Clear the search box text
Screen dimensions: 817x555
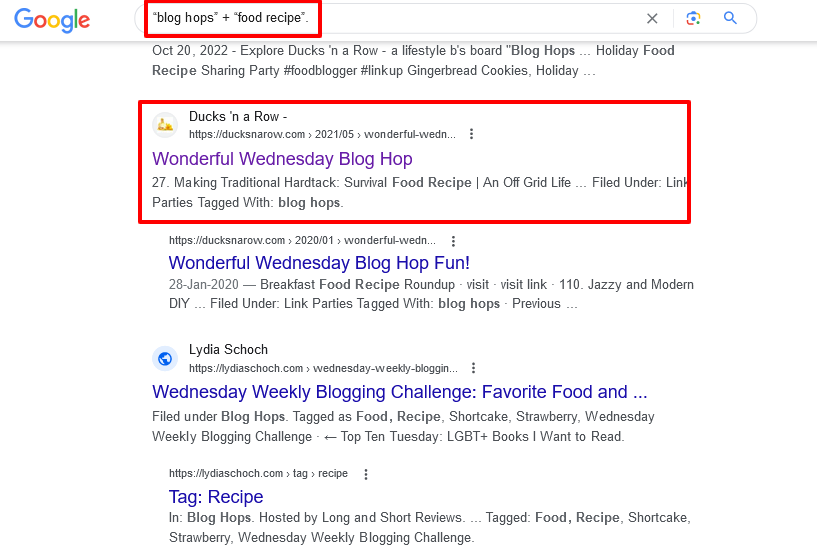click(x=652, y=18)
